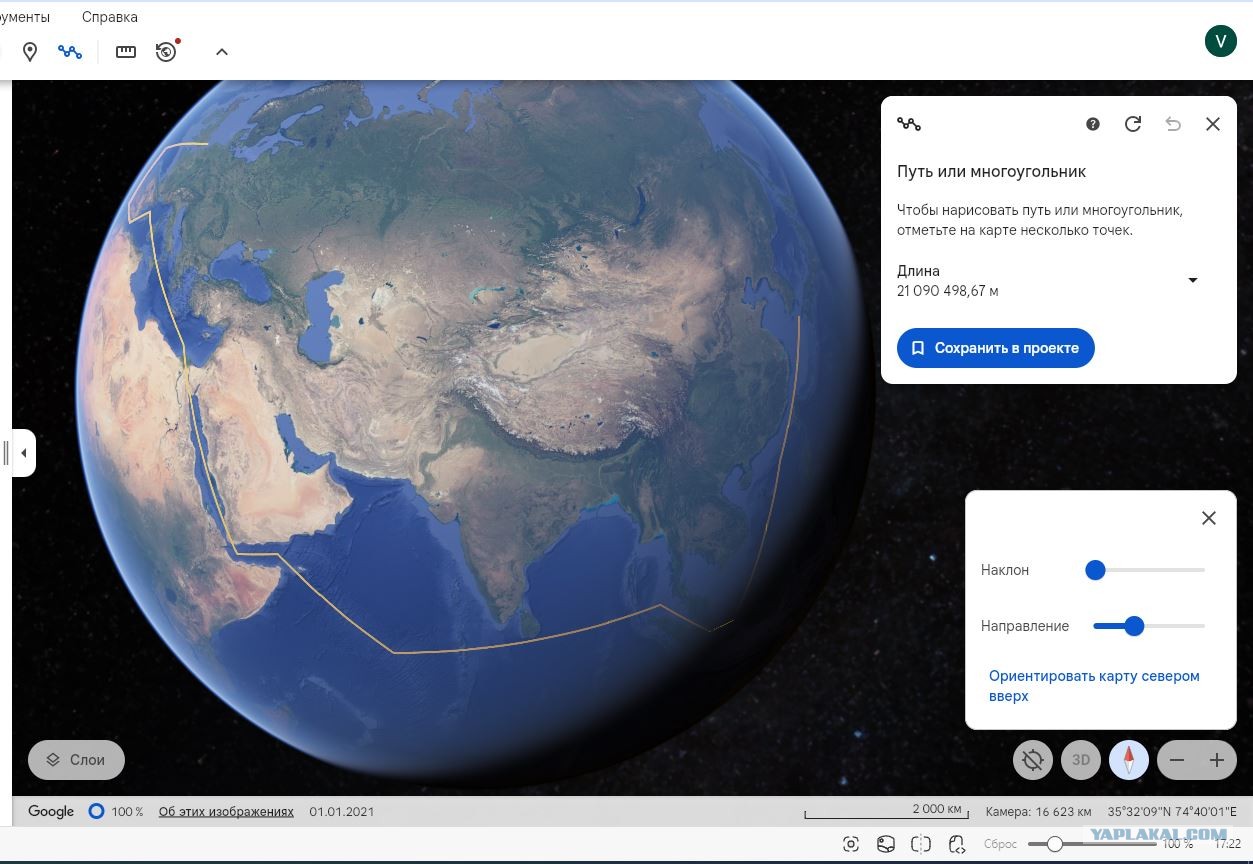
Task: Click the redo/restart arrow in path panel
Action: [x=1133, y=124]
